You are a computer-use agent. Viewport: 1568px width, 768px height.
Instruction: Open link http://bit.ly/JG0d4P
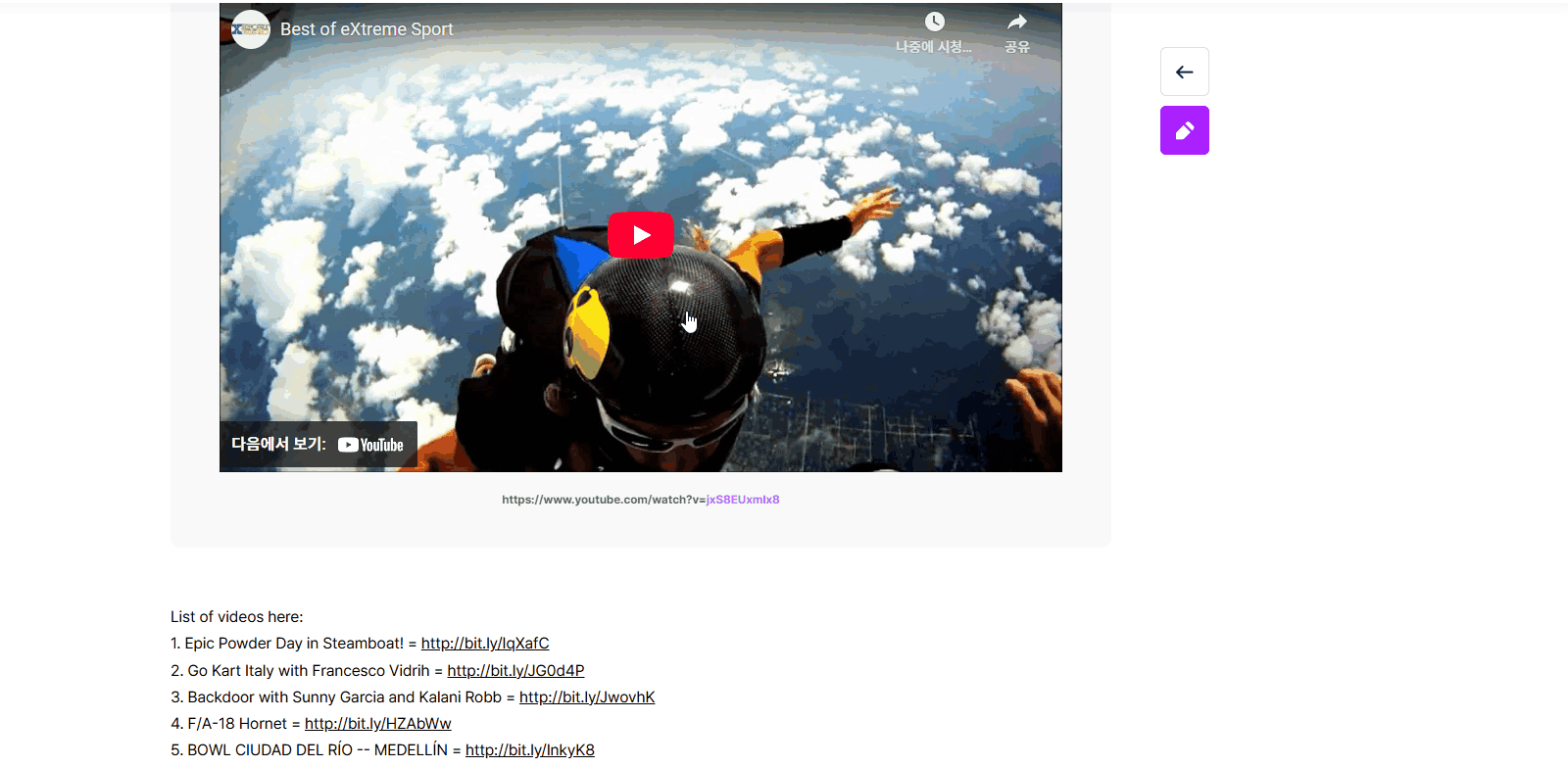(515, 671)
